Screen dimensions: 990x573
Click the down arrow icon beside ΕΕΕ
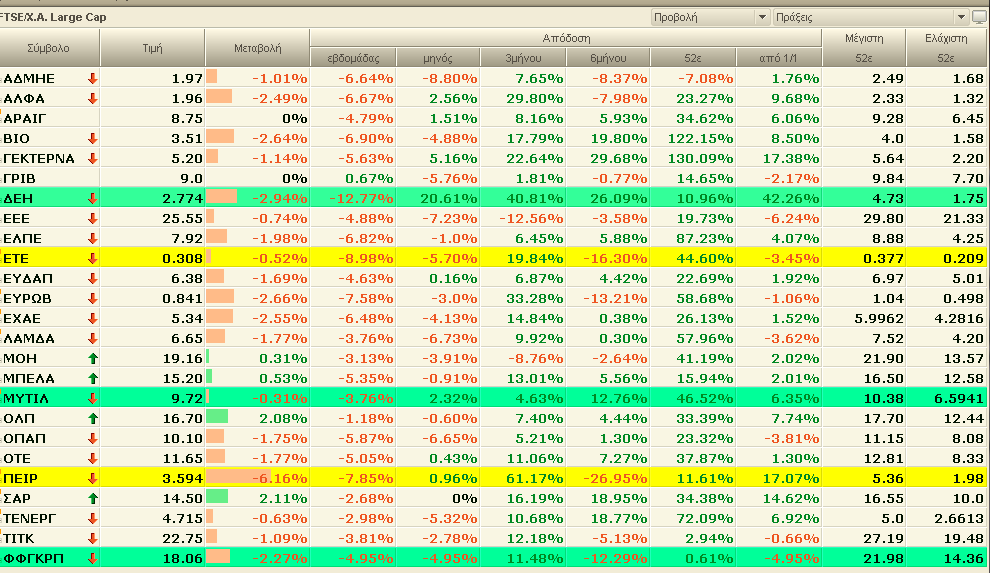point(93,218)
